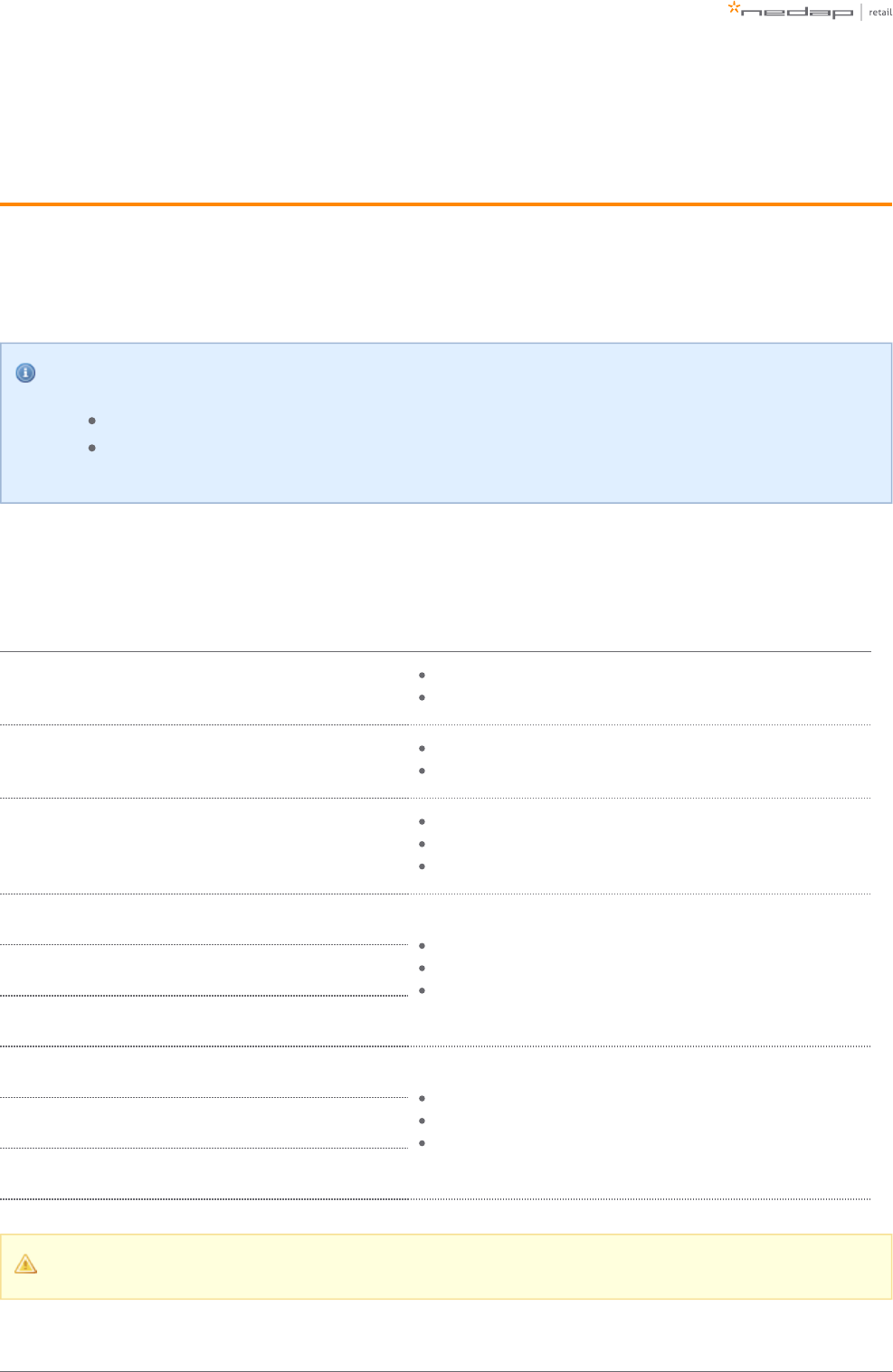
Task: Click middle bullet in fourth bullet group
Action: (423, 968)
